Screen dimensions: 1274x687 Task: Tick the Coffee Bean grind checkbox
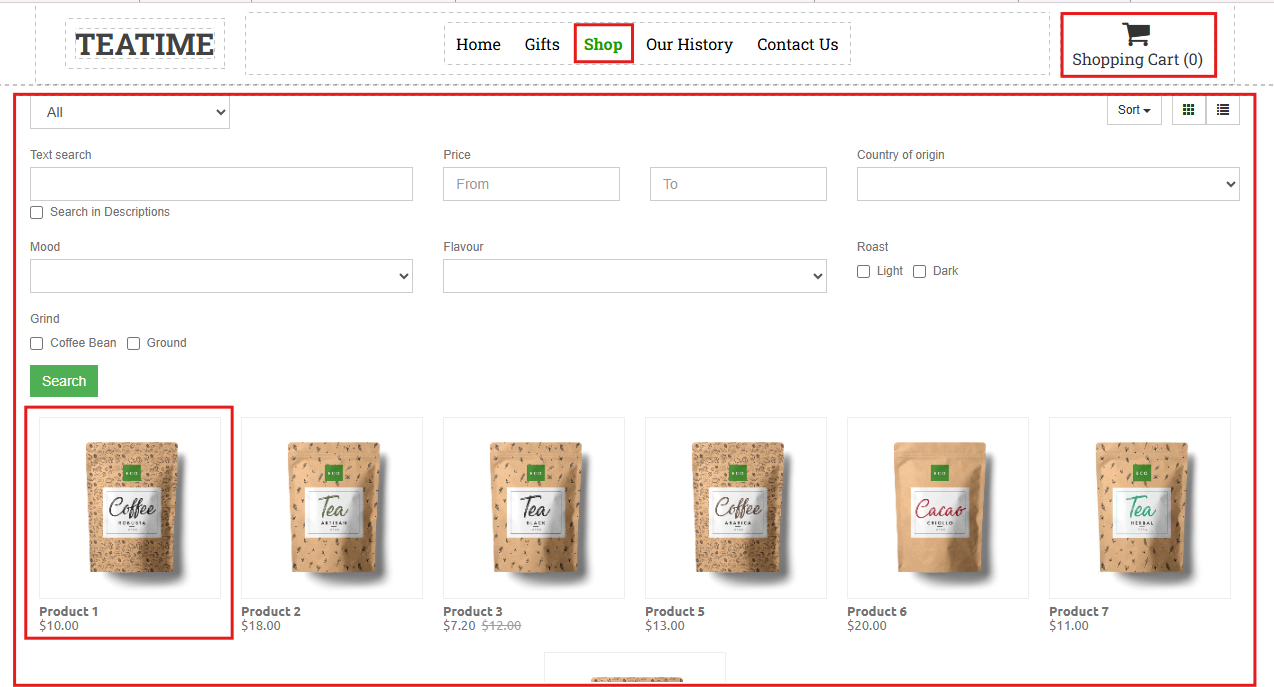click(x=37, y=344)
